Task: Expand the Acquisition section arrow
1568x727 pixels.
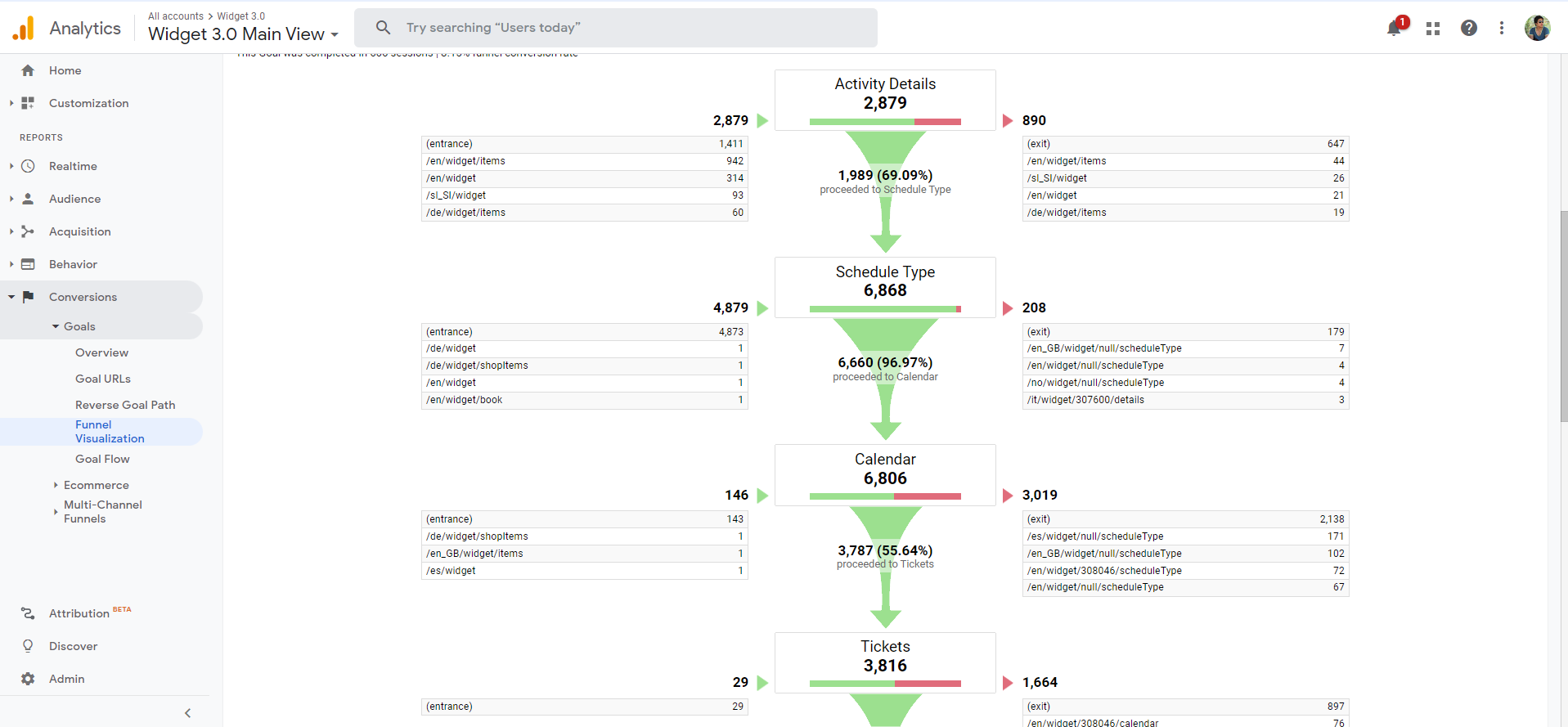Action: tap(11, 231)
